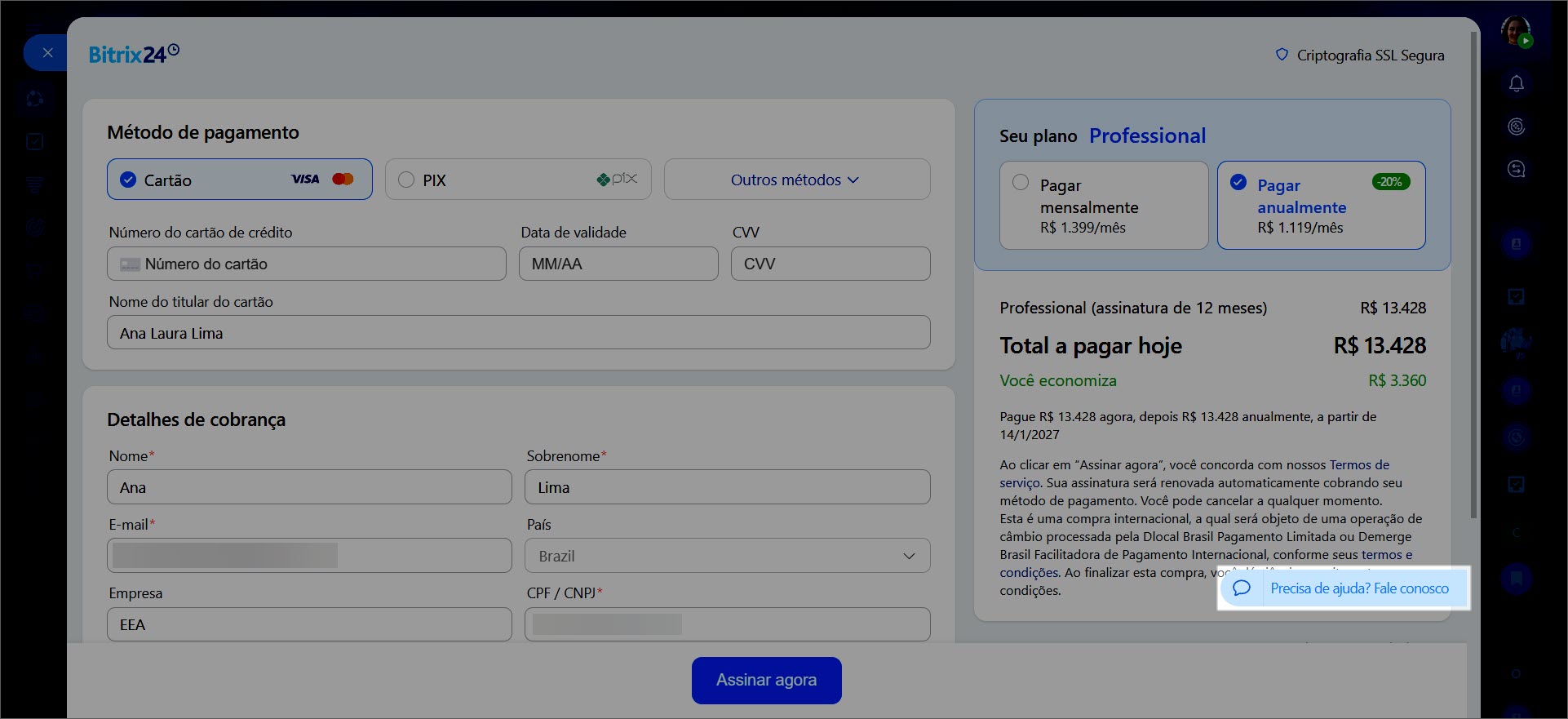Click the CVV input field
This screenshot has width=1568, height=719.
click(830, 264)
